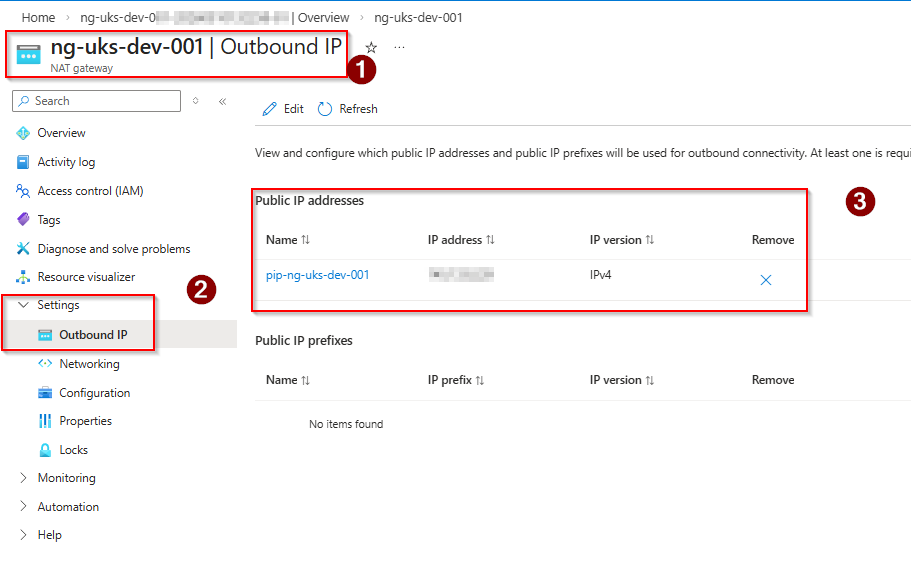Sort by IP prefix column arrows
Viewport: 911px width, 568px height.
[480, 380]
